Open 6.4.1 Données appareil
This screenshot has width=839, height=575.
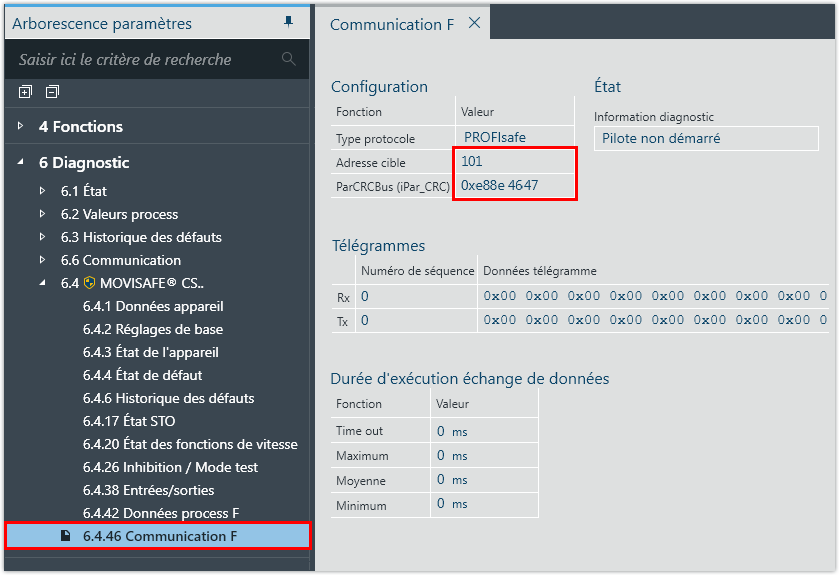(x=153, y=306)
